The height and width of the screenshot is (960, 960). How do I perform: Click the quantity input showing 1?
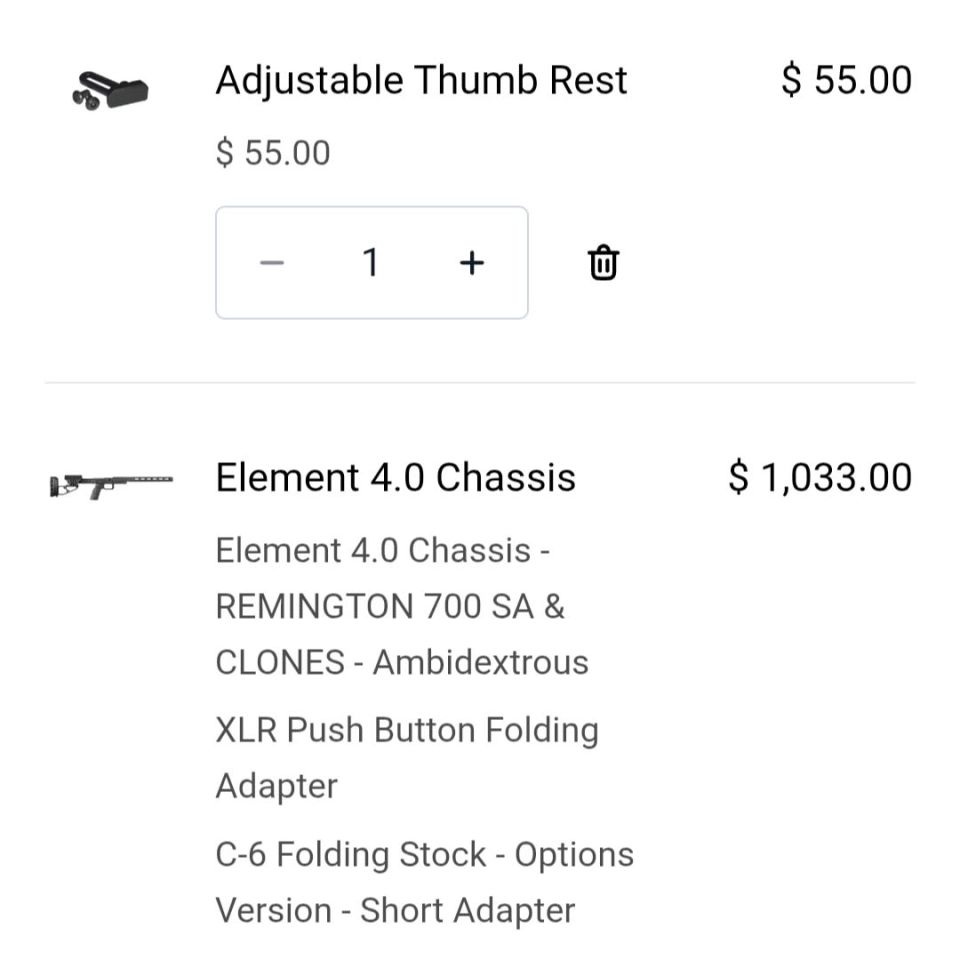tap(371, 262)
